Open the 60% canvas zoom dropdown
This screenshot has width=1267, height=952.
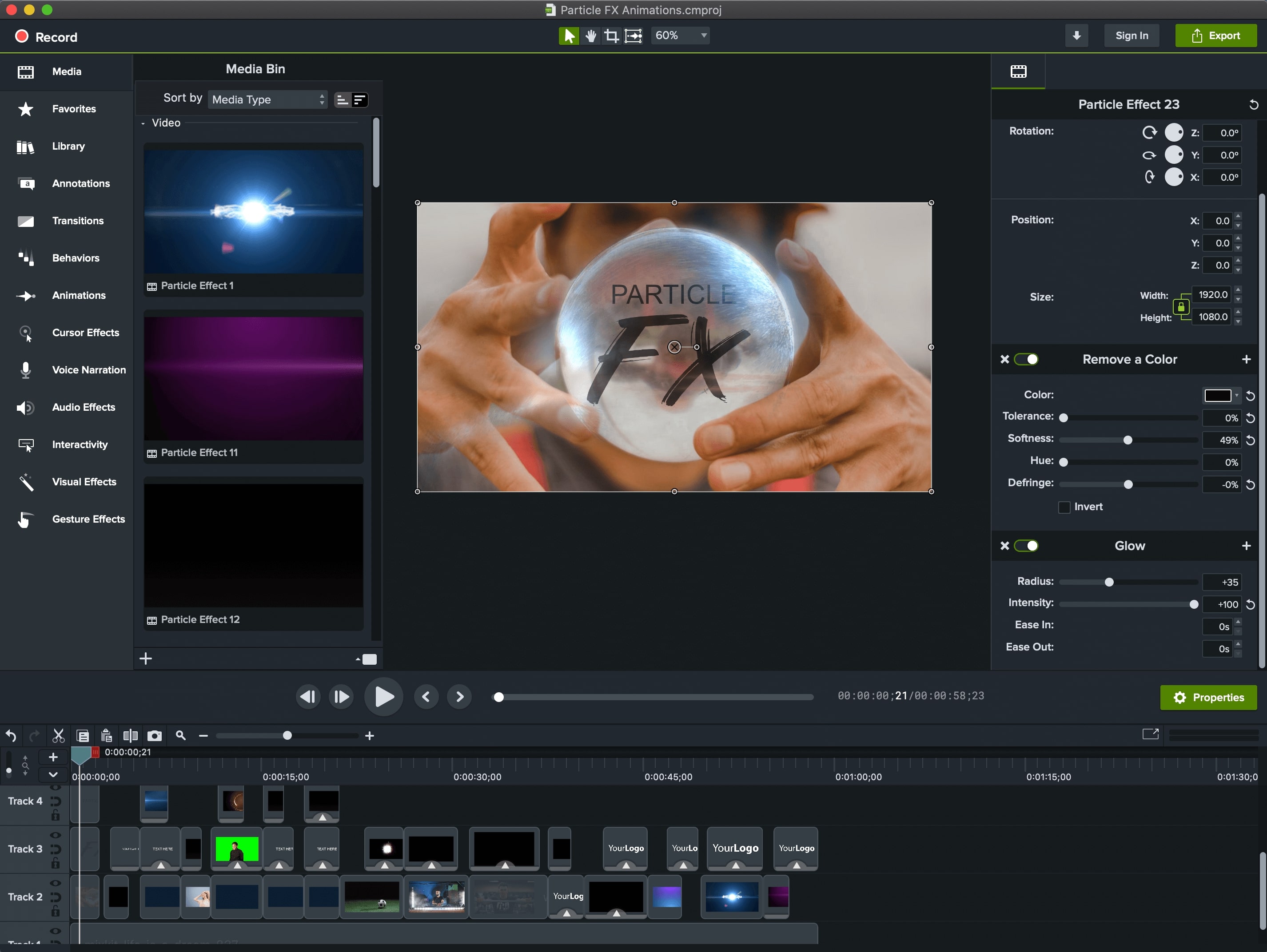coord(681,36)
